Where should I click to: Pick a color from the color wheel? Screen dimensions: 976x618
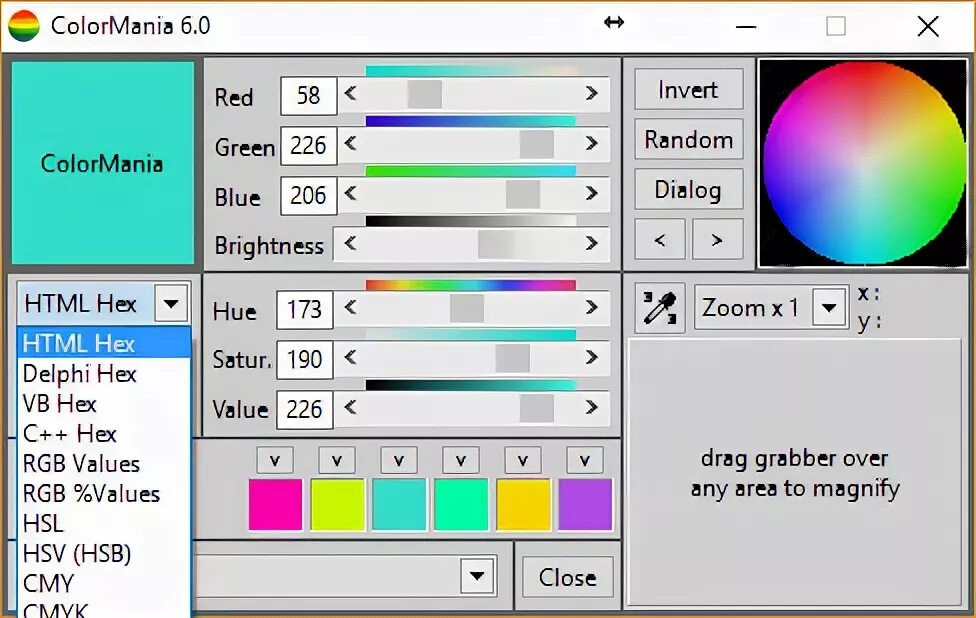(x=864, y=163)
